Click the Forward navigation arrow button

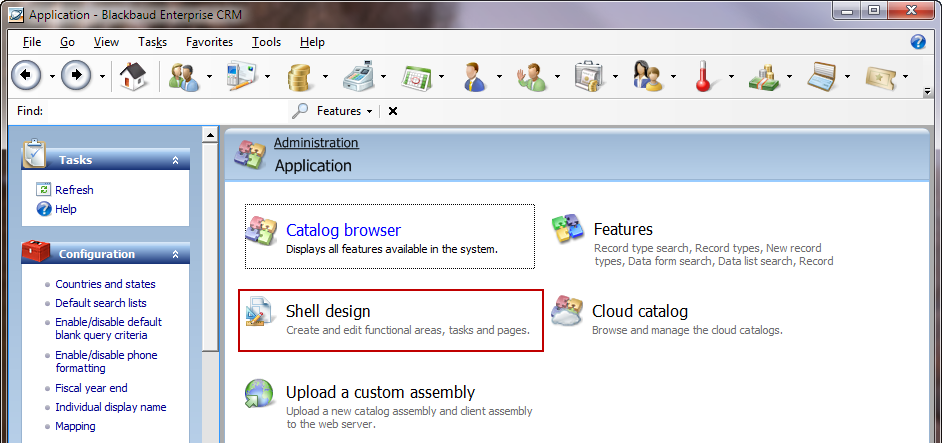click(76, 76)
